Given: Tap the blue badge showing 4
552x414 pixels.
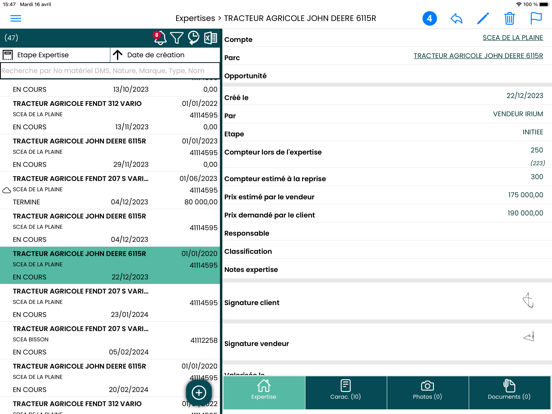Looking at the screenshot, I should pos(429,18).
